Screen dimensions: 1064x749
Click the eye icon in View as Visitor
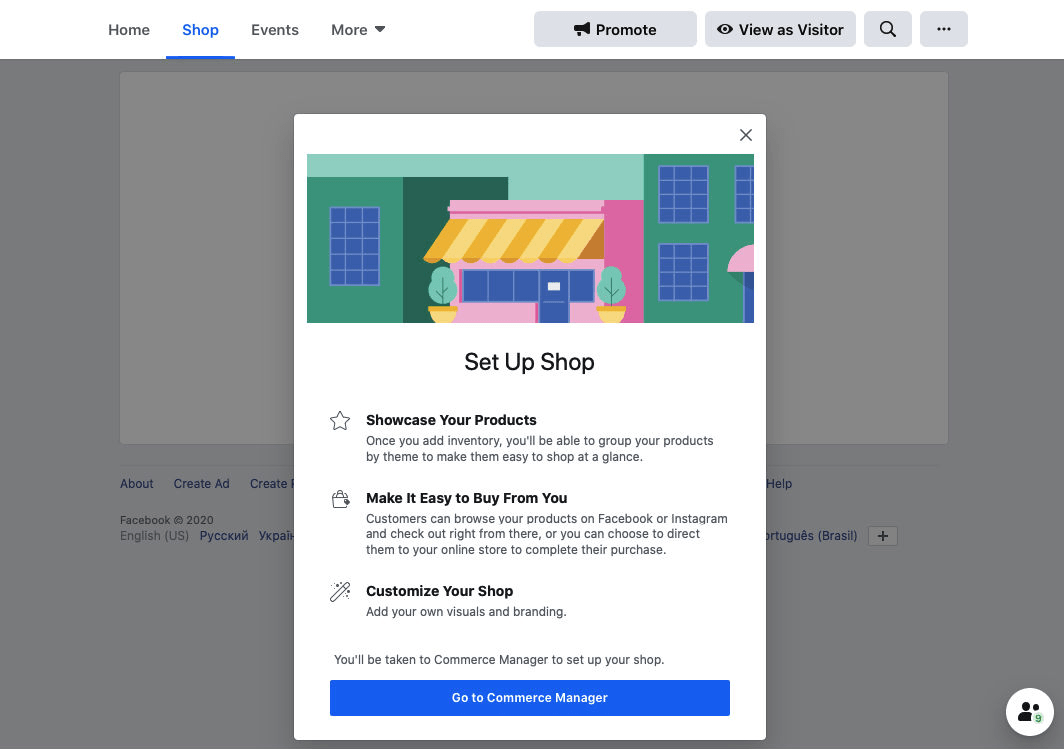pyautogui.click(x=724, y=29)
